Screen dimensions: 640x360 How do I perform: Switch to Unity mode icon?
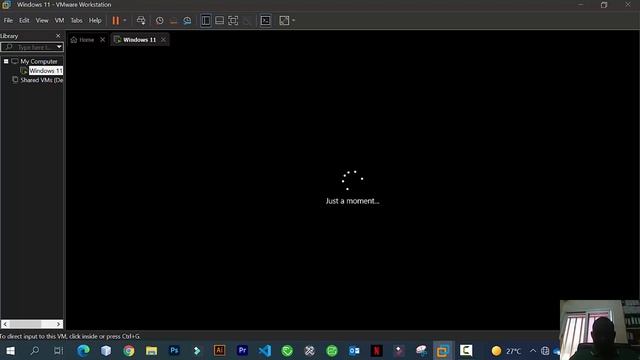(x=247, y=20)
